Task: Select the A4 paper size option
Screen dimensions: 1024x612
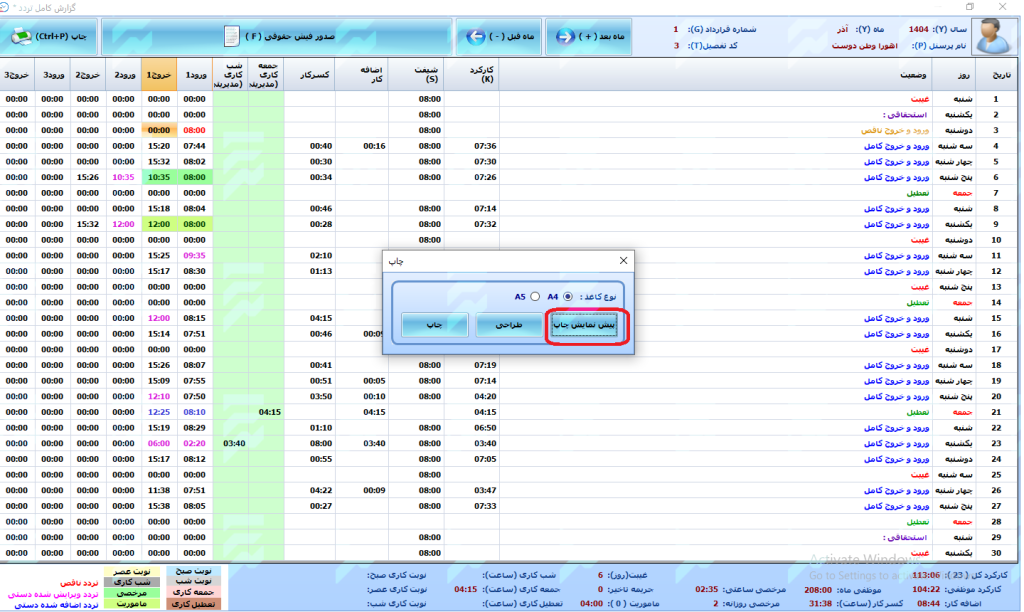Action: click(x=569, y=296)
